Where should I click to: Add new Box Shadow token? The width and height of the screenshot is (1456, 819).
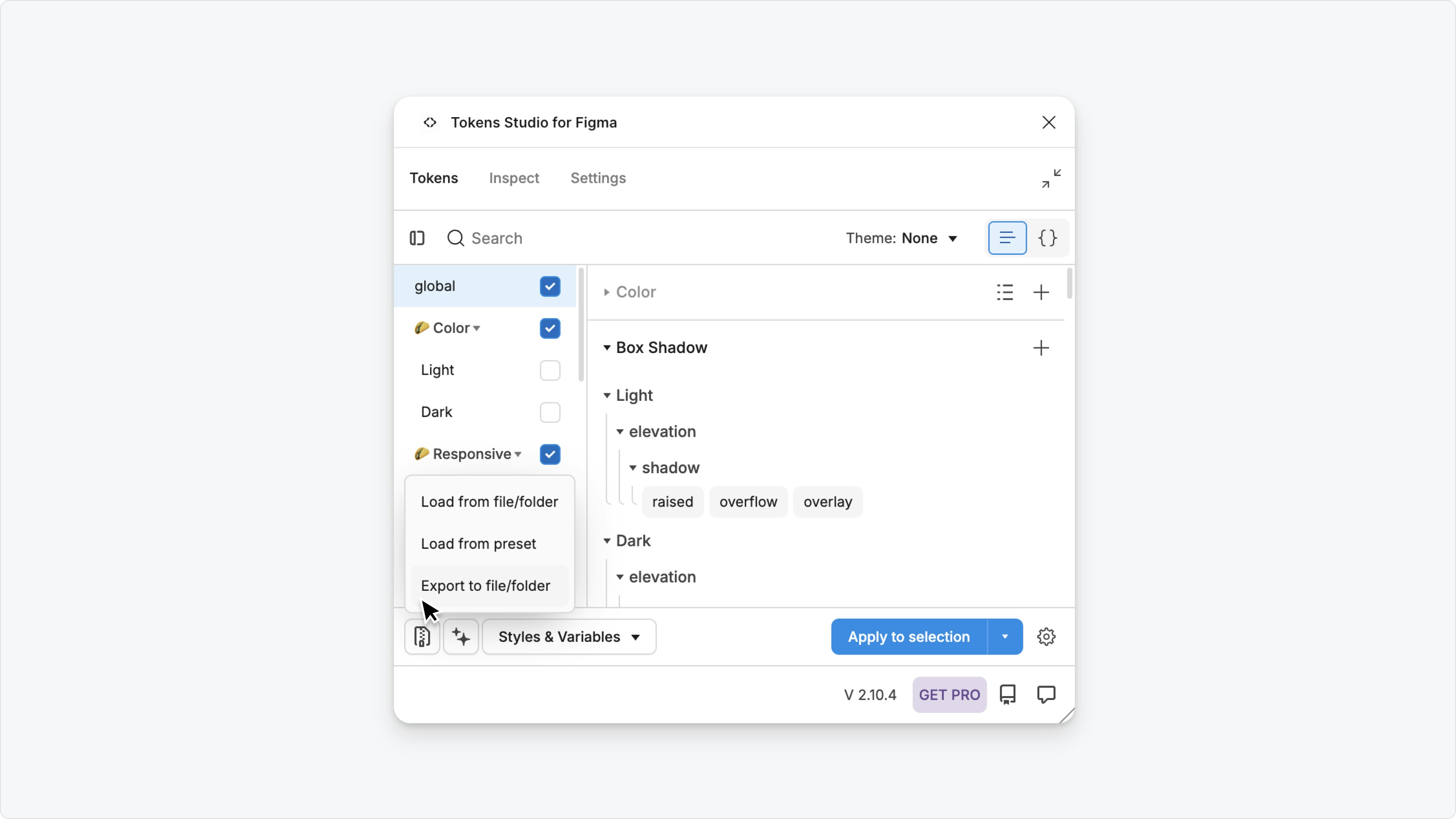click(1040, 348)
